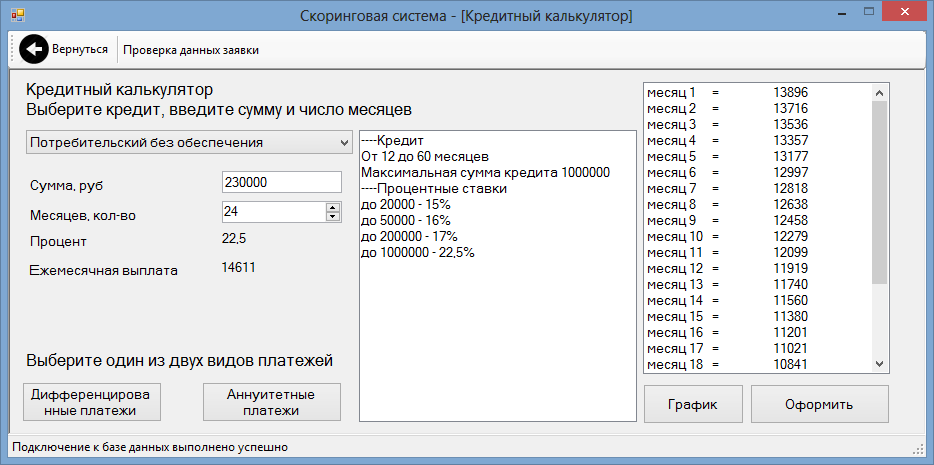Close the Скоринговая система window
This screenshot has height=465, width=934.
click(x=904, y=11)
